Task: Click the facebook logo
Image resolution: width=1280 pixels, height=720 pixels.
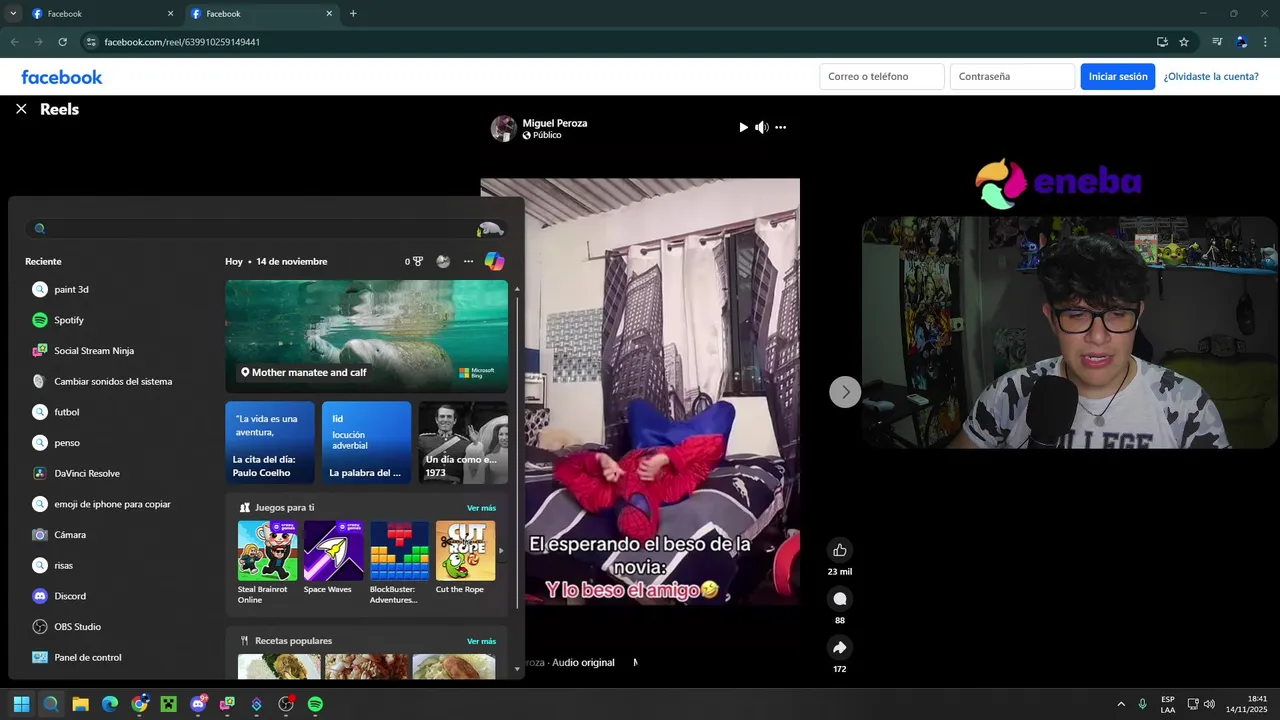Action: point(62,77)
